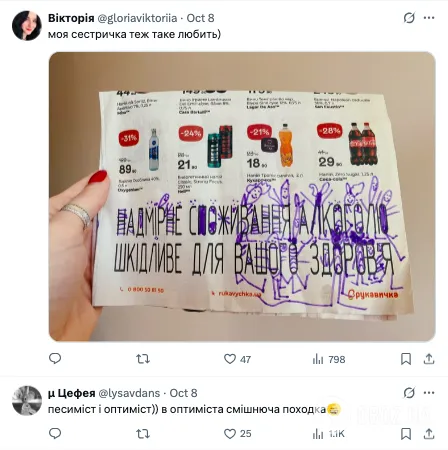This screenshot has height=450, width=448.
Task: View analytics showing 1.1K views
Action: pos(328,434)
